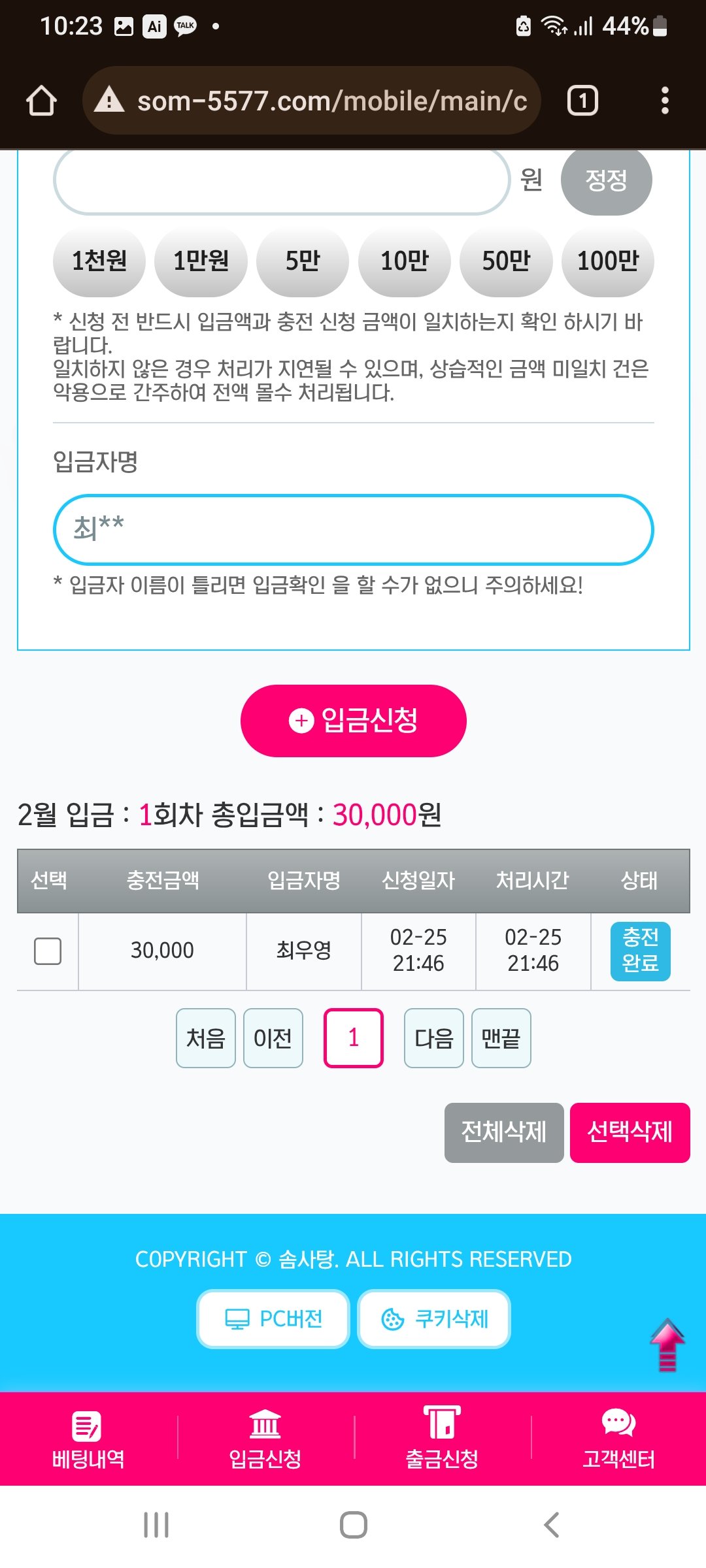Check the 30,000 deposit row checkbox
This screenshot has width=706, height=1568.
pos(48,951)
